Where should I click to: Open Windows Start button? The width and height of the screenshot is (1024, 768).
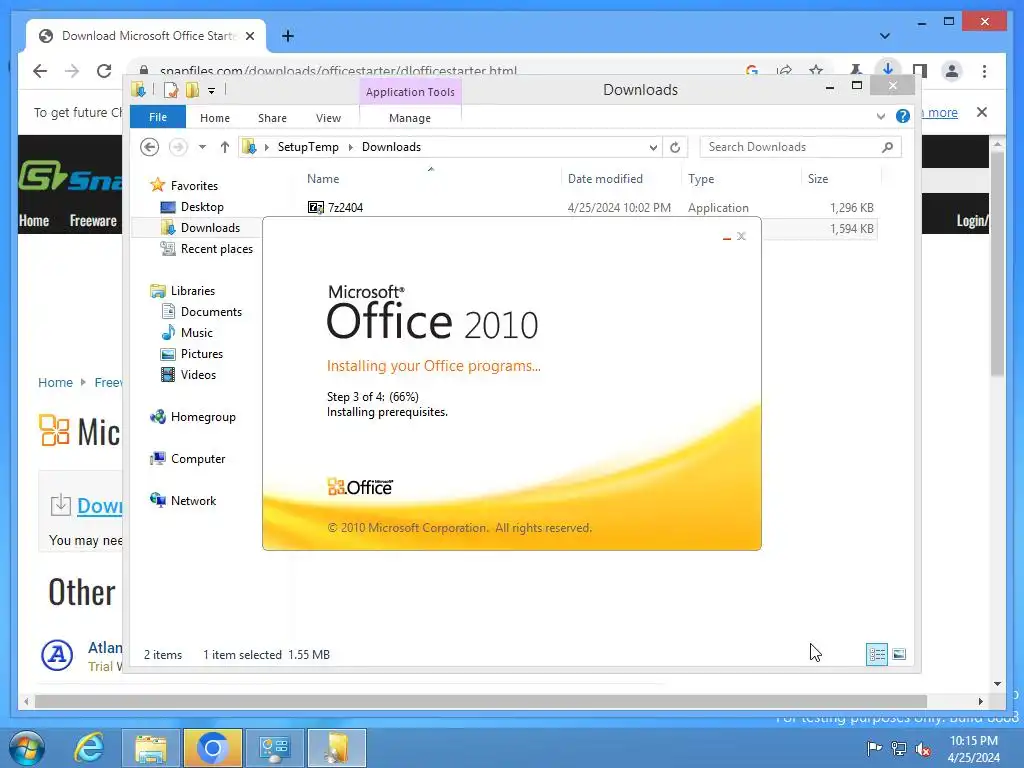[27, 748]
